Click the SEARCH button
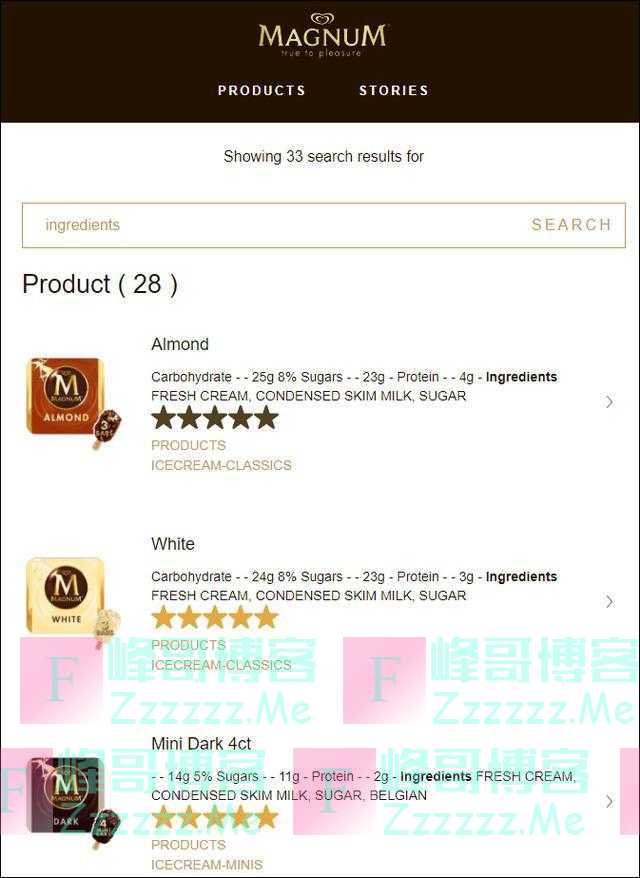 coord(571,225)
